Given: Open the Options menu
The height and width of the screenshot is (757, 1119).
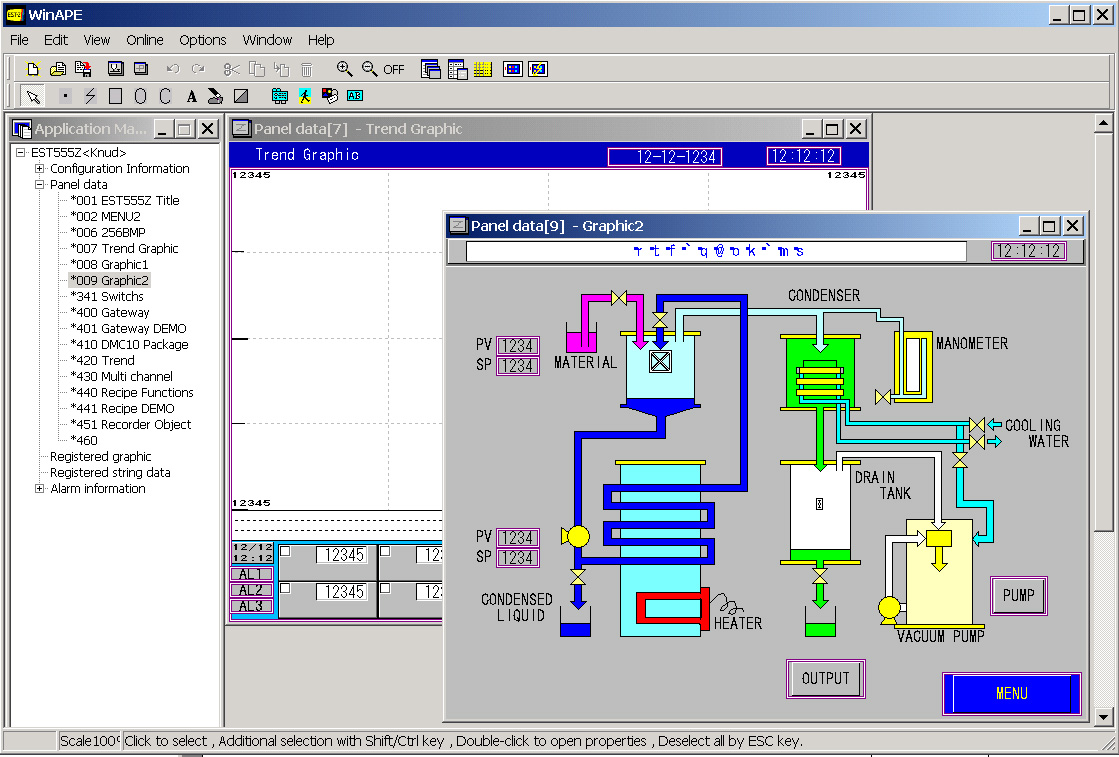Looking at the screenshot, I should pyautogui.click(x=203, y=40).
